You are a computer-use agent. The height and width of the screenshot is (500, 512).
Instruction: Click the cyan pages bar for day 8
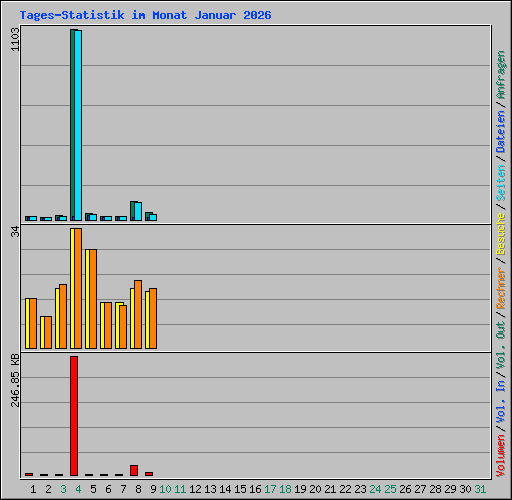coord(138,211)
